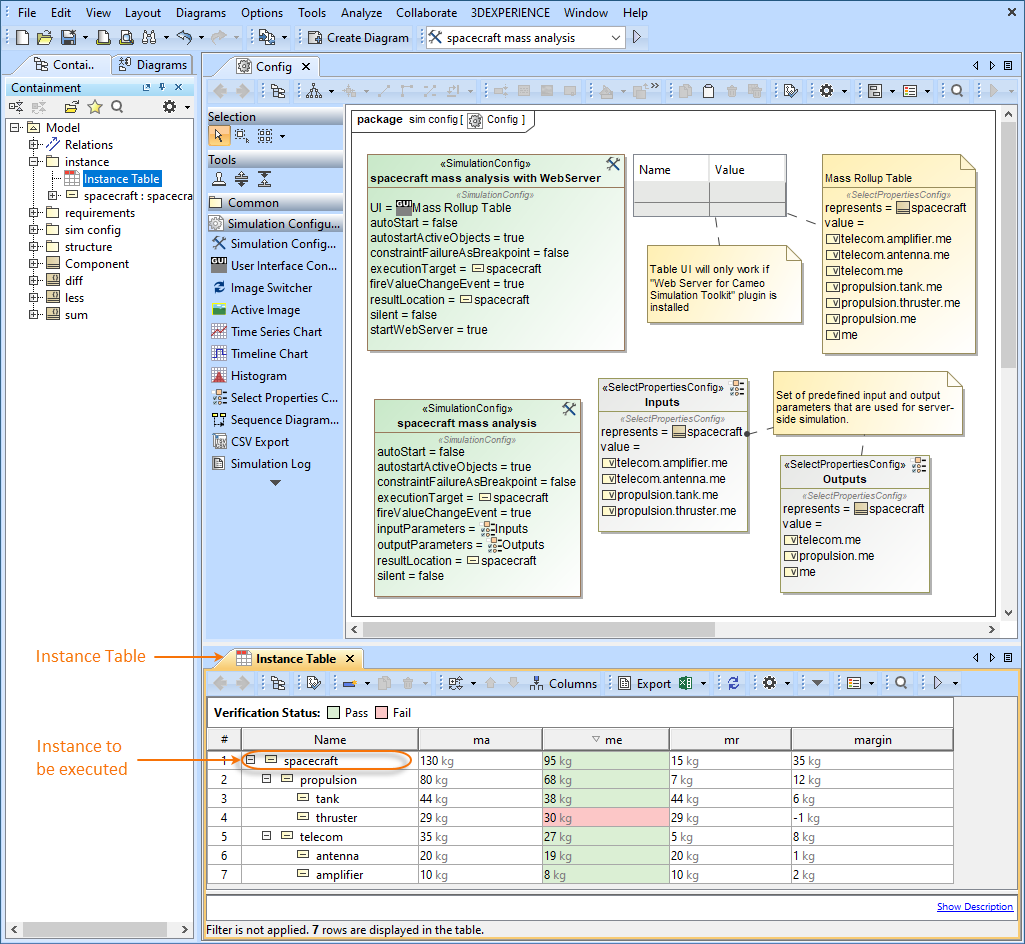Switch to the Diagrams tab

pos(153,65)
